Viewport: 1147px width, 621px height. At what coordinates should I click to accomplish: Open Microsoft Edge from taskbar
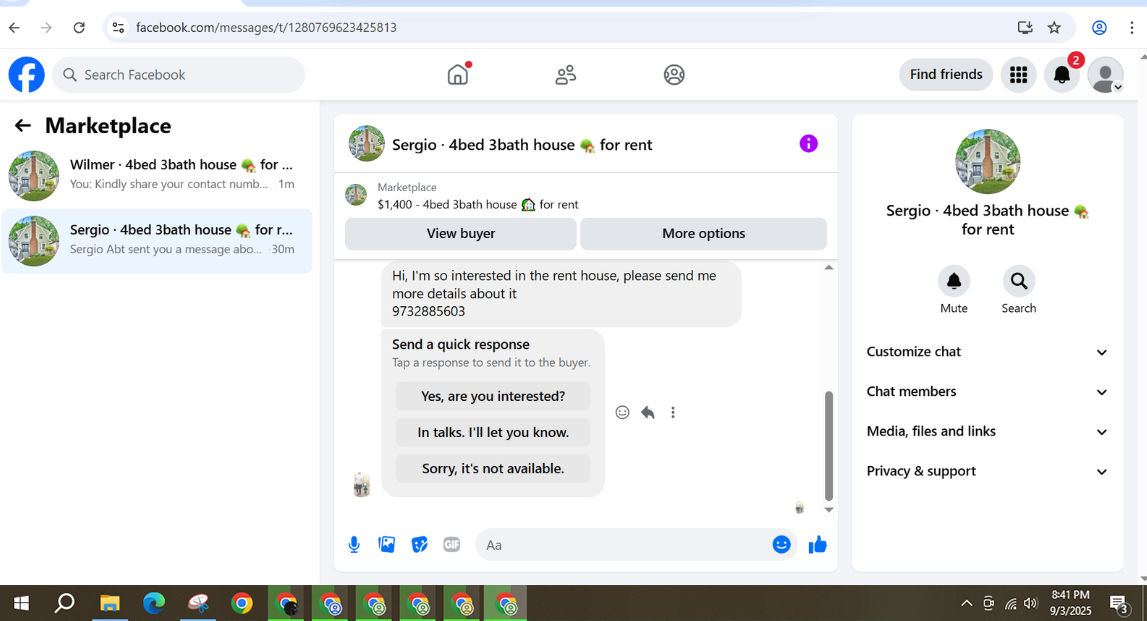[x=154, y=603]
